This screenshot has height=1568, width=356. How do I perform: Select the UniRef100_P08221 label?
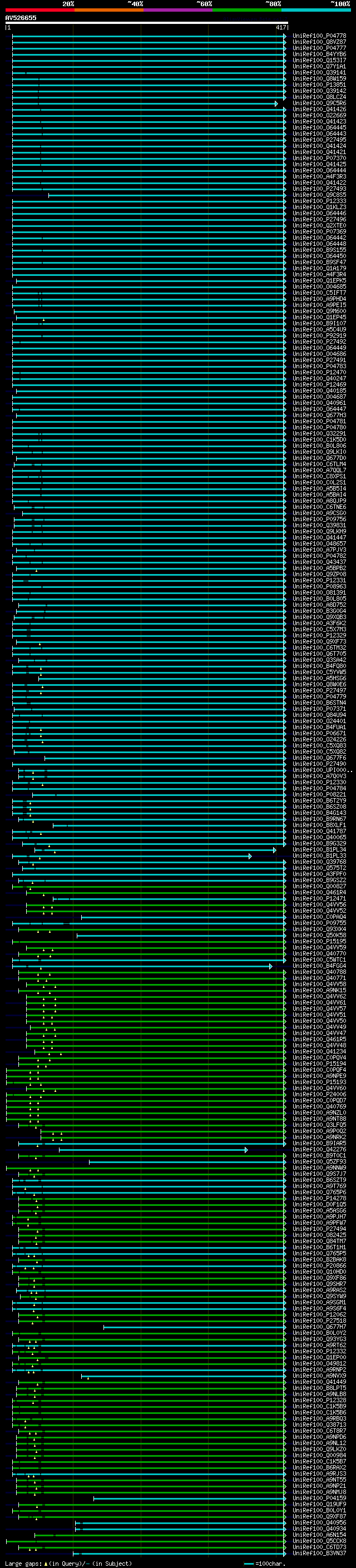coord(319,794)
